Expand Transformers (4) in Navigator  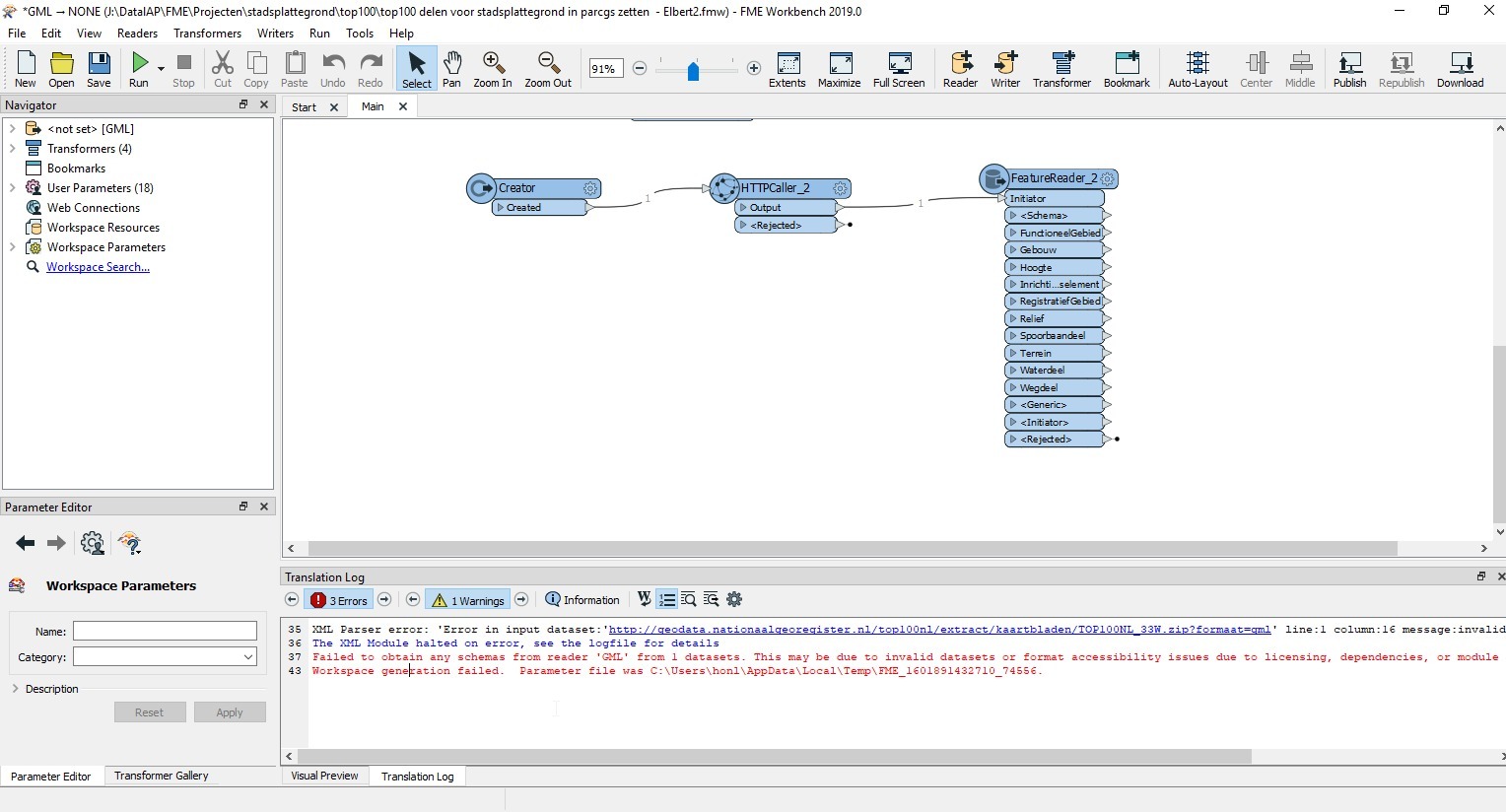(12, 148)
